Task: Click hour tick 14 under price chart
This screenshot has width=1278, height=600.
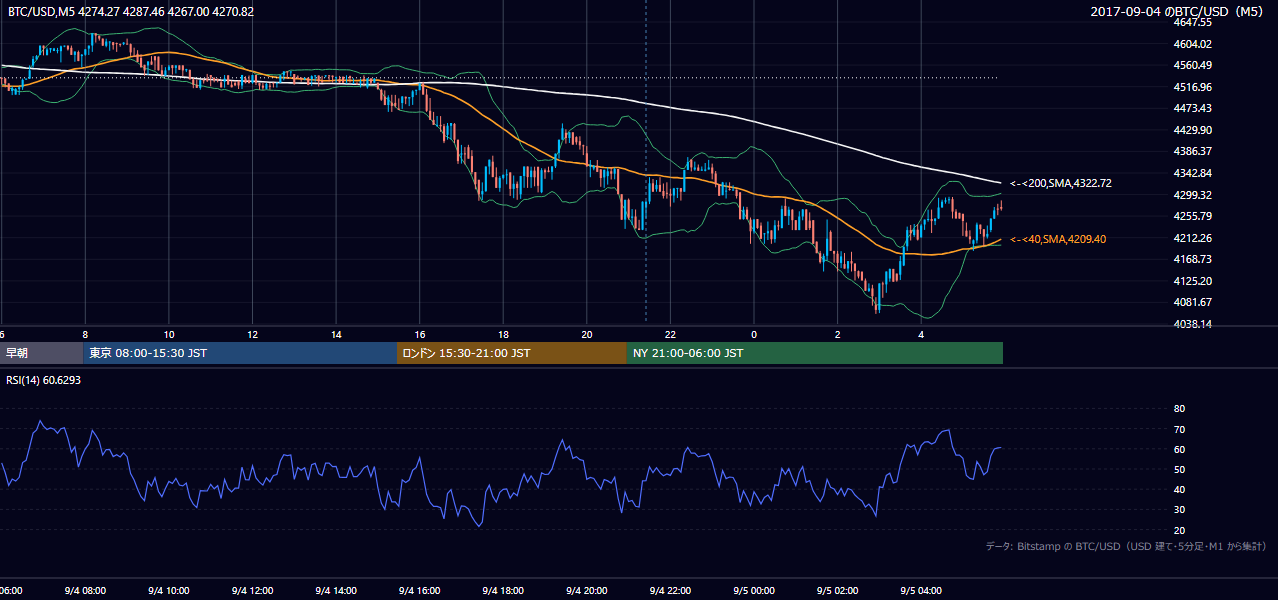Action: [x=336, y=335]
